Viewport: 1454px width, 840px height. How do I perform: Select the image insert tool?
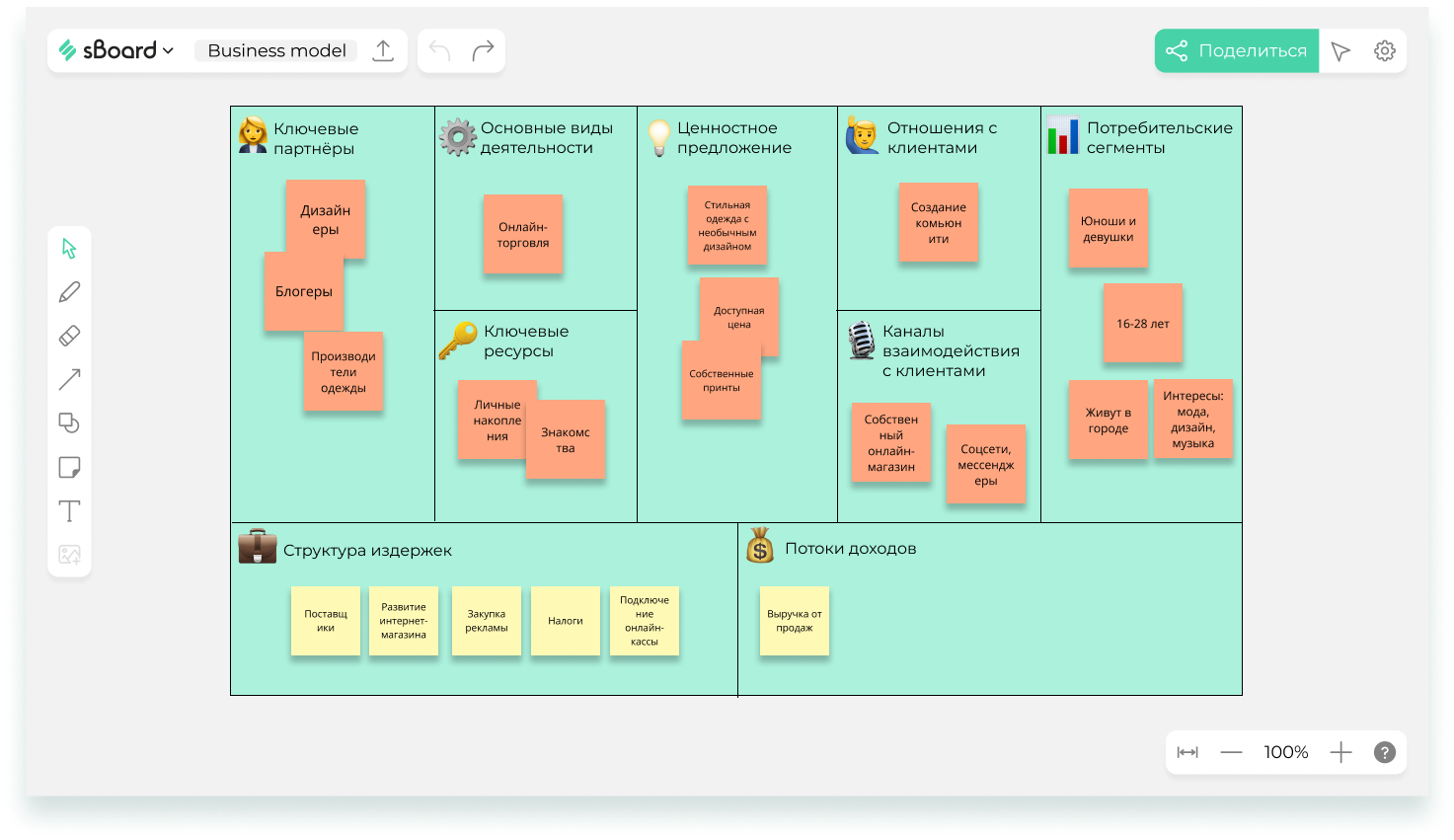[69, 555]
